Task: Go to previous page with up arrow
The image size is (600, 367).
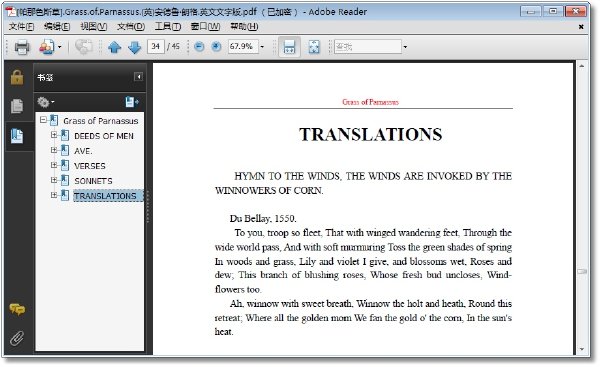Action: 114,47
